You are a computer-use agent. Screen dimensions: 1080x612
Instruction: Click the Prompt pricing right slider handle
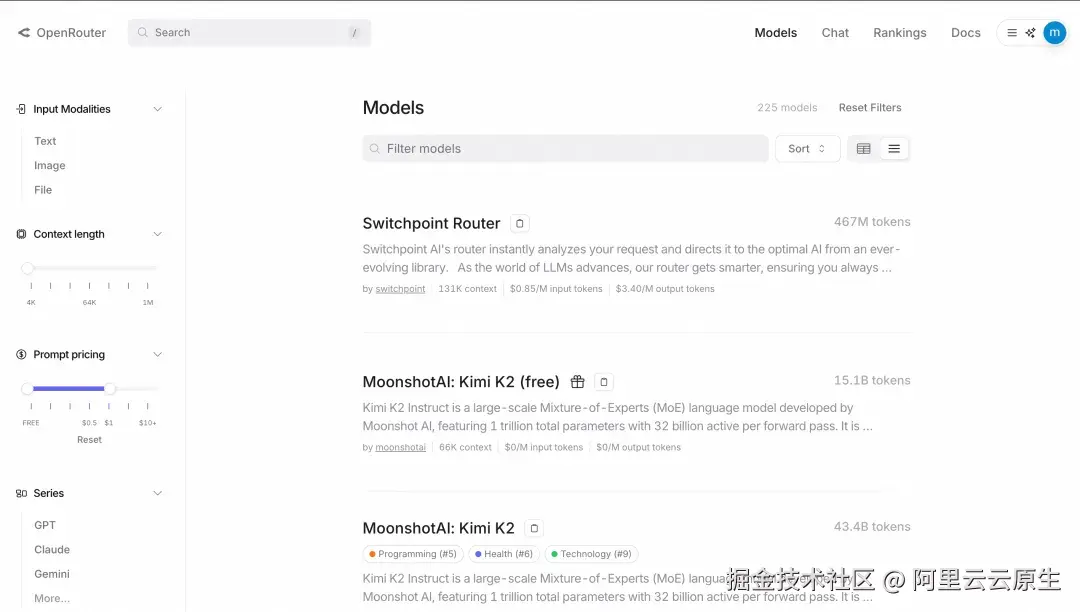coord(110,389)
